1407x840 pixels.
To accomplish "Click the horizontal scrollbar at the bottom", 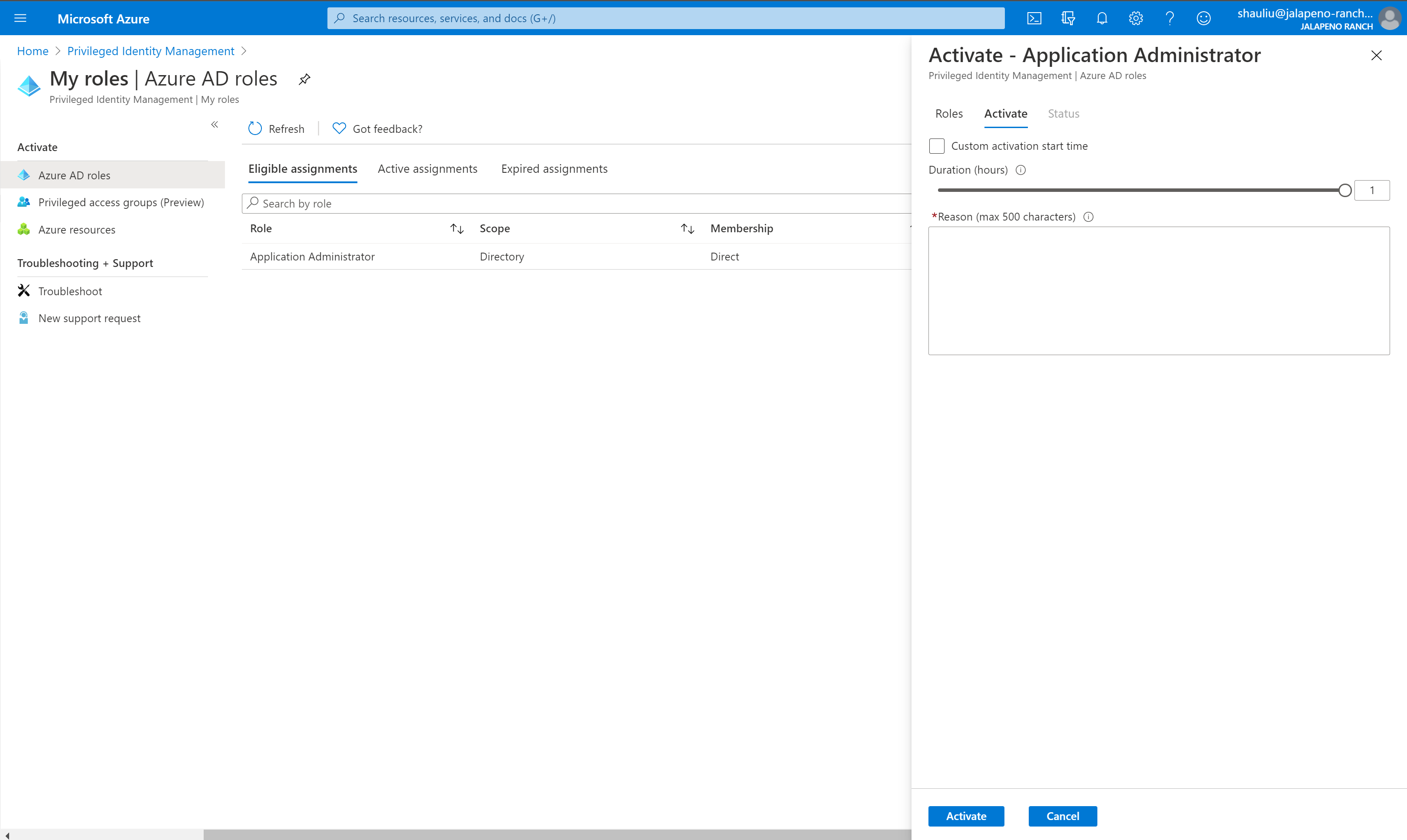I will tap(557, 835).
